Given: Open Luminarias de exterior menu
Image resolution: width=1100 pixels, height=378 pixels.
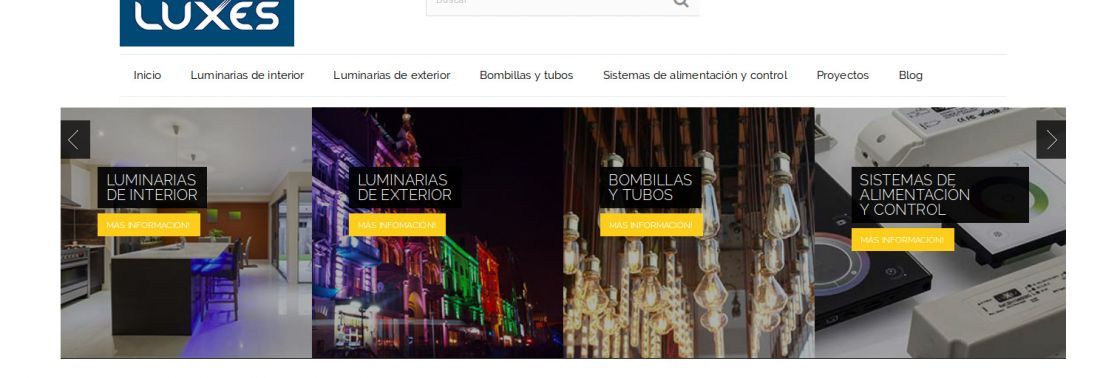Looking at the screenshot, I should pyautogui.click(x=391, y=75).
